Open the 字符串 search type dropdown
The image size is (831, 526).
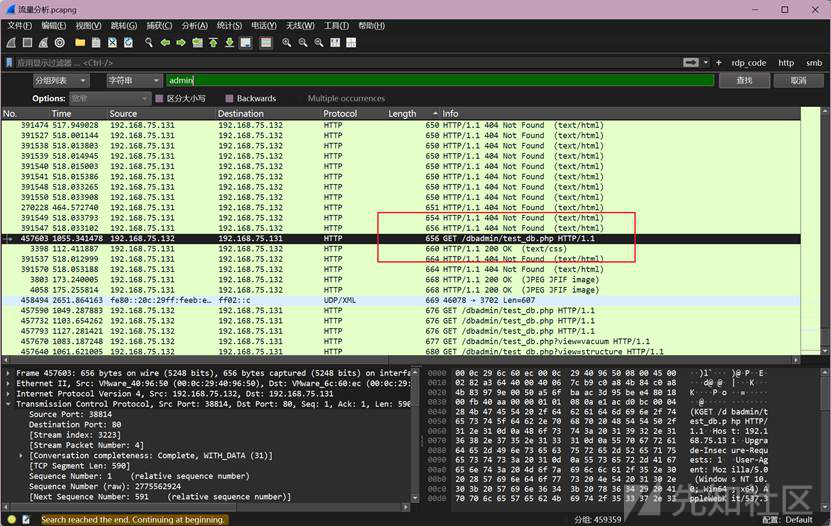(x=134, y=81)
